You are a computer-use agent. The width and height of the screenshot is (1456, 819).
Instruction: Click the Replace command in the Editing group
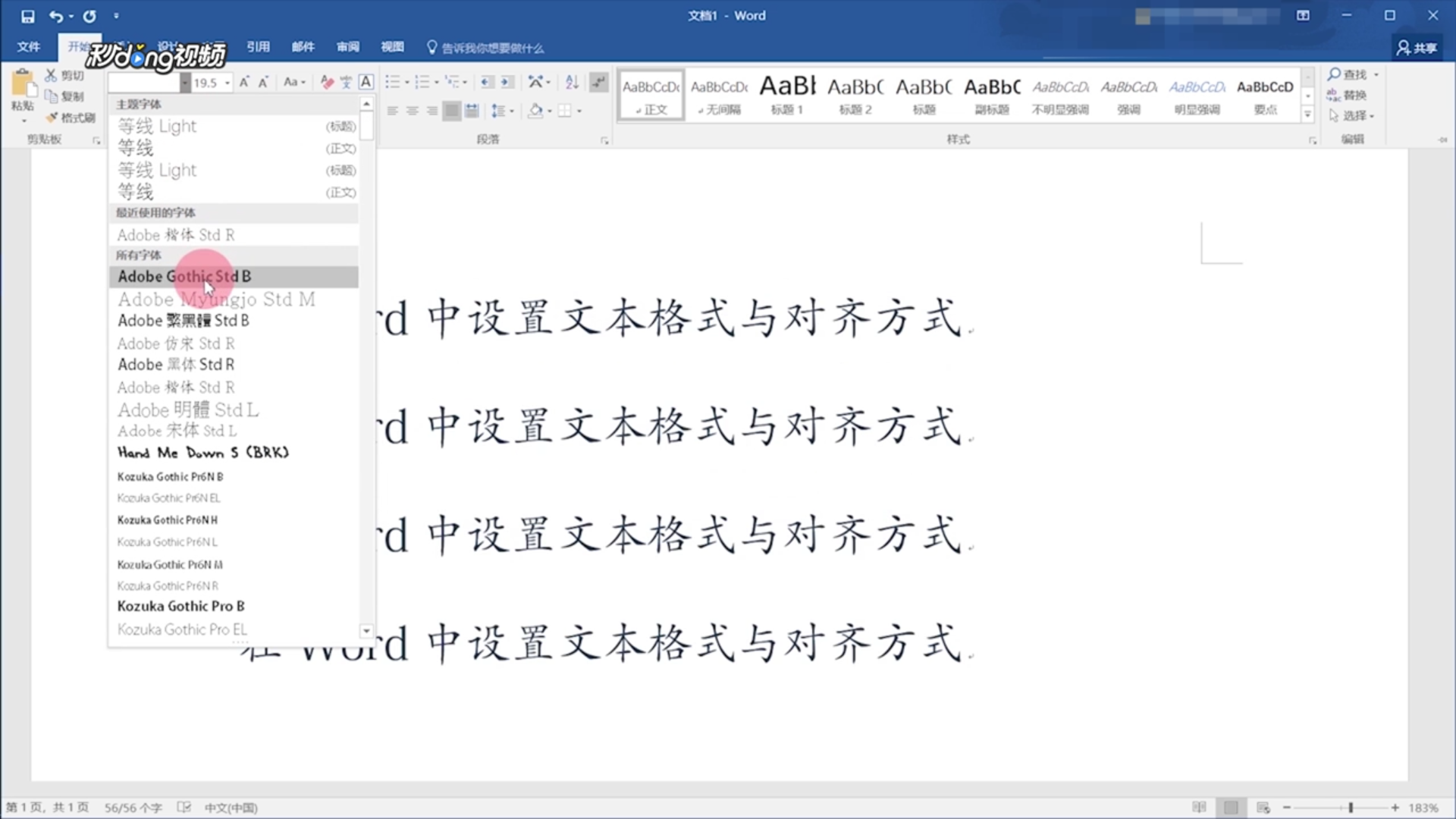pyautogui.click(x=1354, y=96)
